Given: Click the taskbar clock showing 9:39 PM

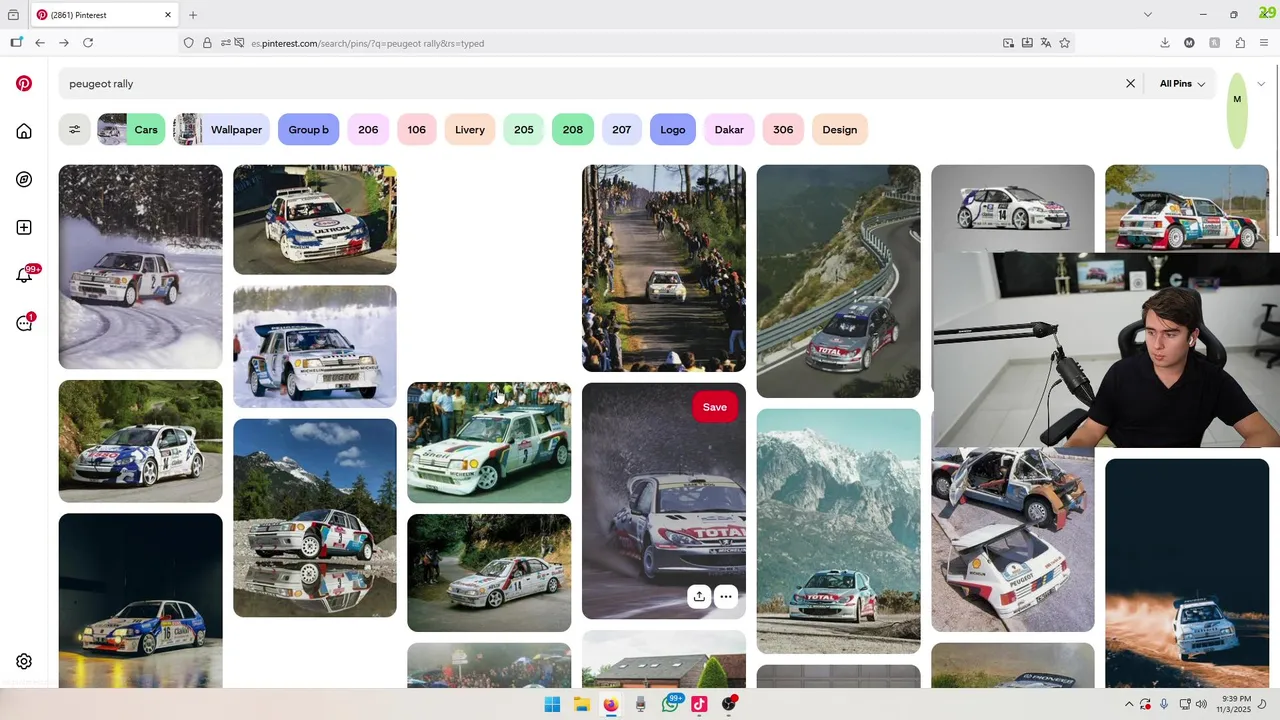Looking at the screenshot, I should coord(1235,704).
